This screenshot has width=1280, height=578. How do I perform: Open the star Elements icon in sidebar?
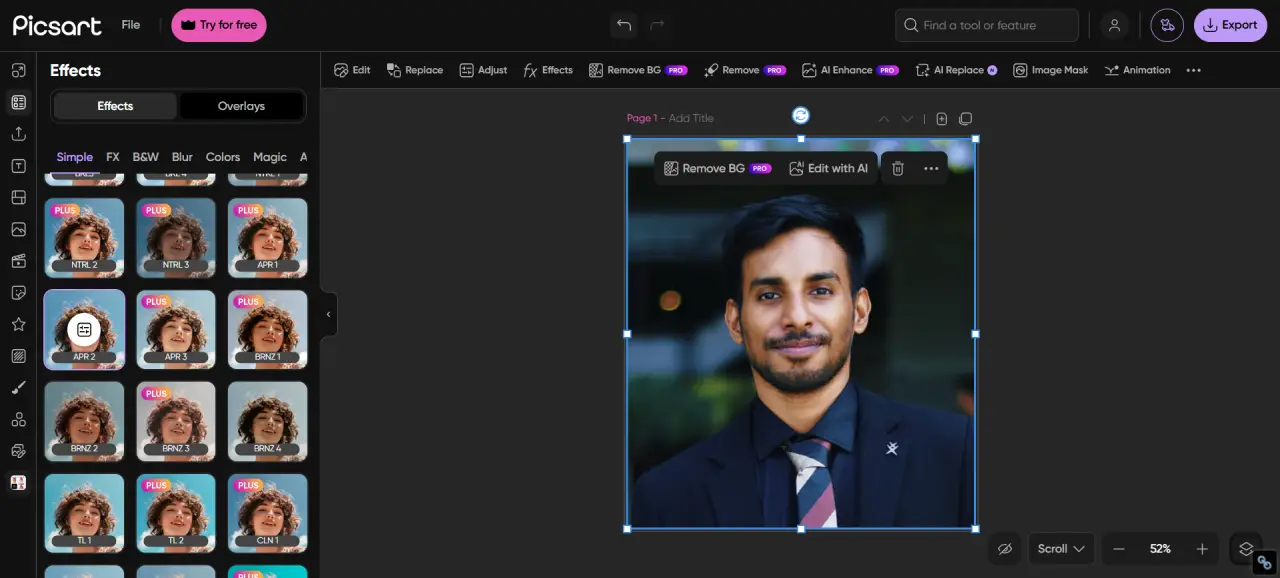pyautogui.click(x=18, y=324)
